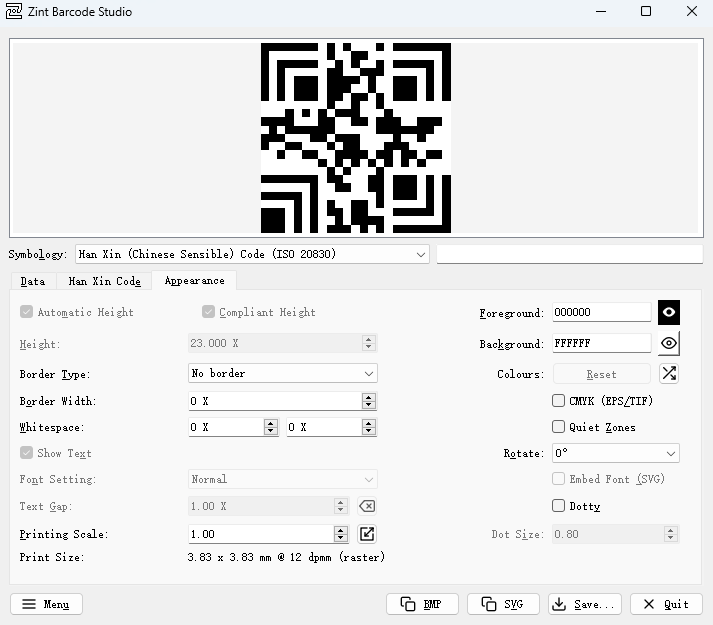Enable the CMYK (EPS/TIF) checkbox
This screenshot has width=713, height=625.
(x=559, y=401)
